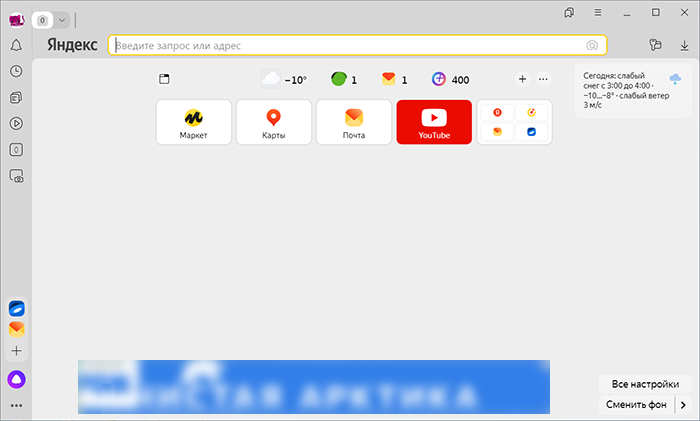Launch Alice voice assistant

[17, 379]
